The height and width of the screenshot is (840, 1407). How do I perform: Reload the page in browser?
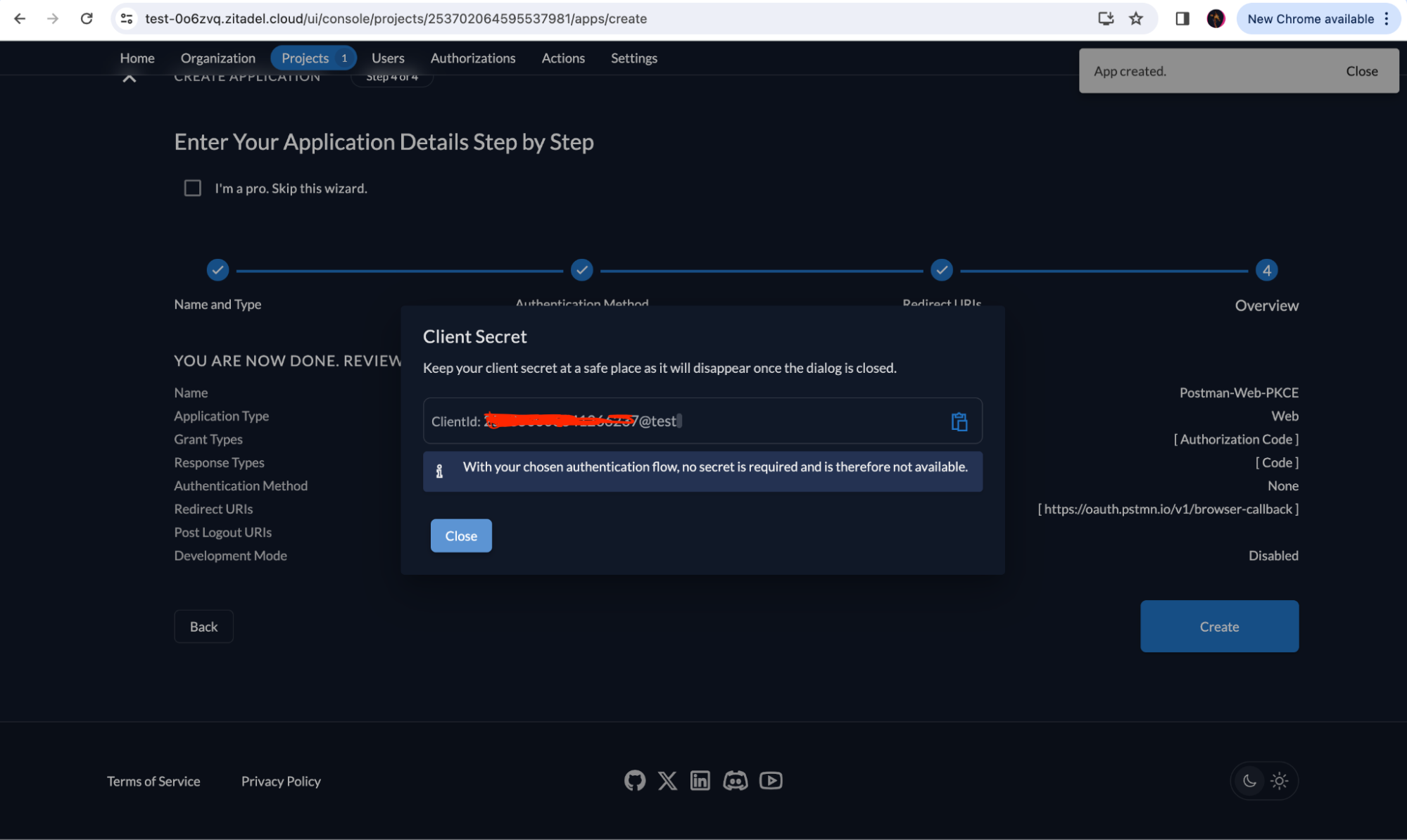pyautogui.click(x=87, y=19)
